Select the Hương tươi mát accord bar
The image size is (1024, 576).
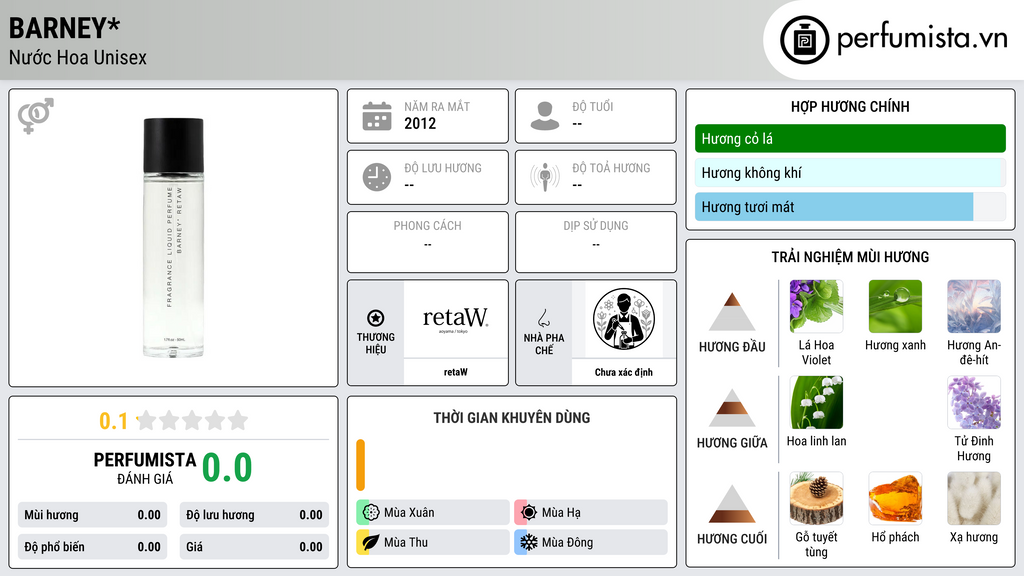click(x=850, y=207)
